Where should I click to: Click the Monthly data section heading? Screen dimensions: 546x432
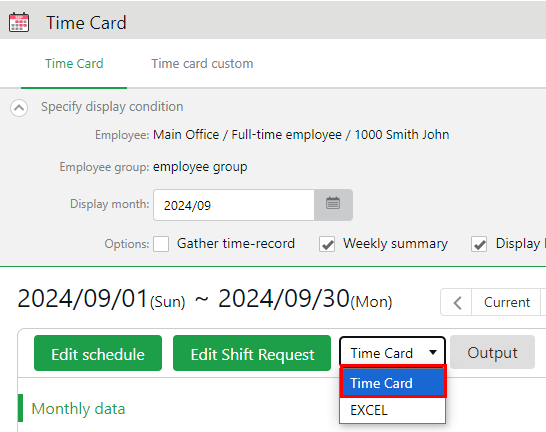click(x=78, y=408)
